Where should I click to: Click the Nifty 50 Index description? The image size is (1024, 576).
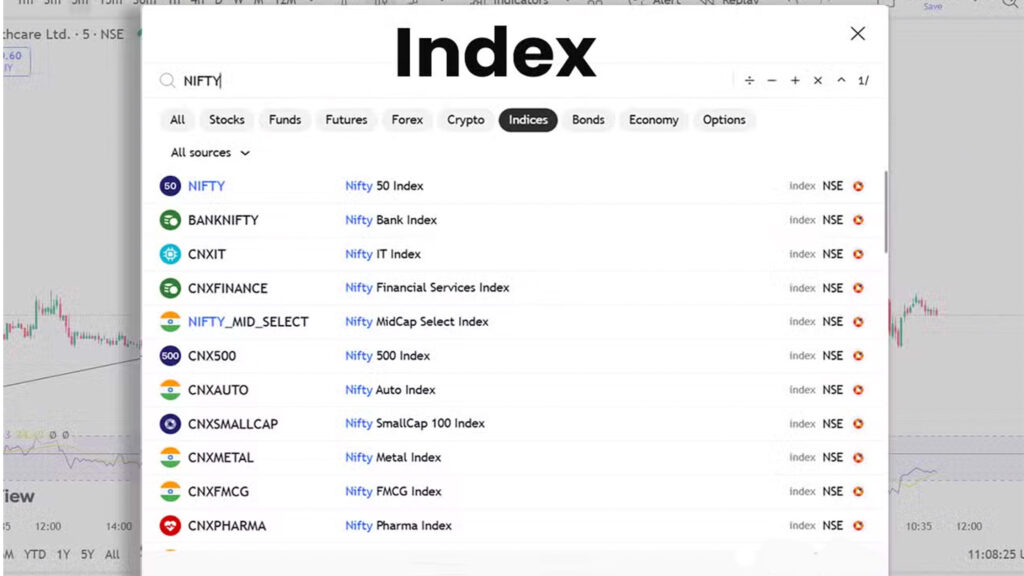(x=384, y=186)
